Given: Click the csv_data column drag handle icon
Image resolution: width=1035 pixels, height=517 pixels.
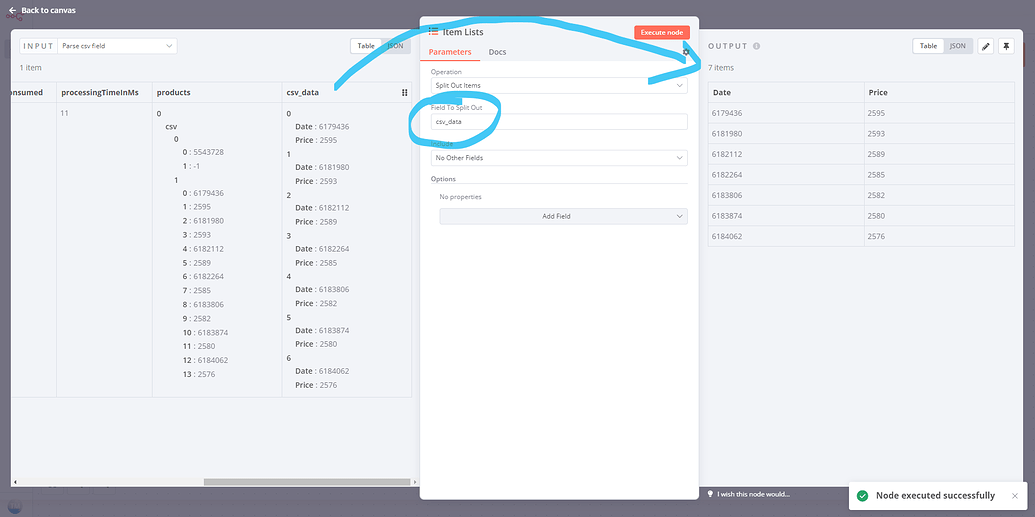Looking at the screenshot, I should coord(405,93).
